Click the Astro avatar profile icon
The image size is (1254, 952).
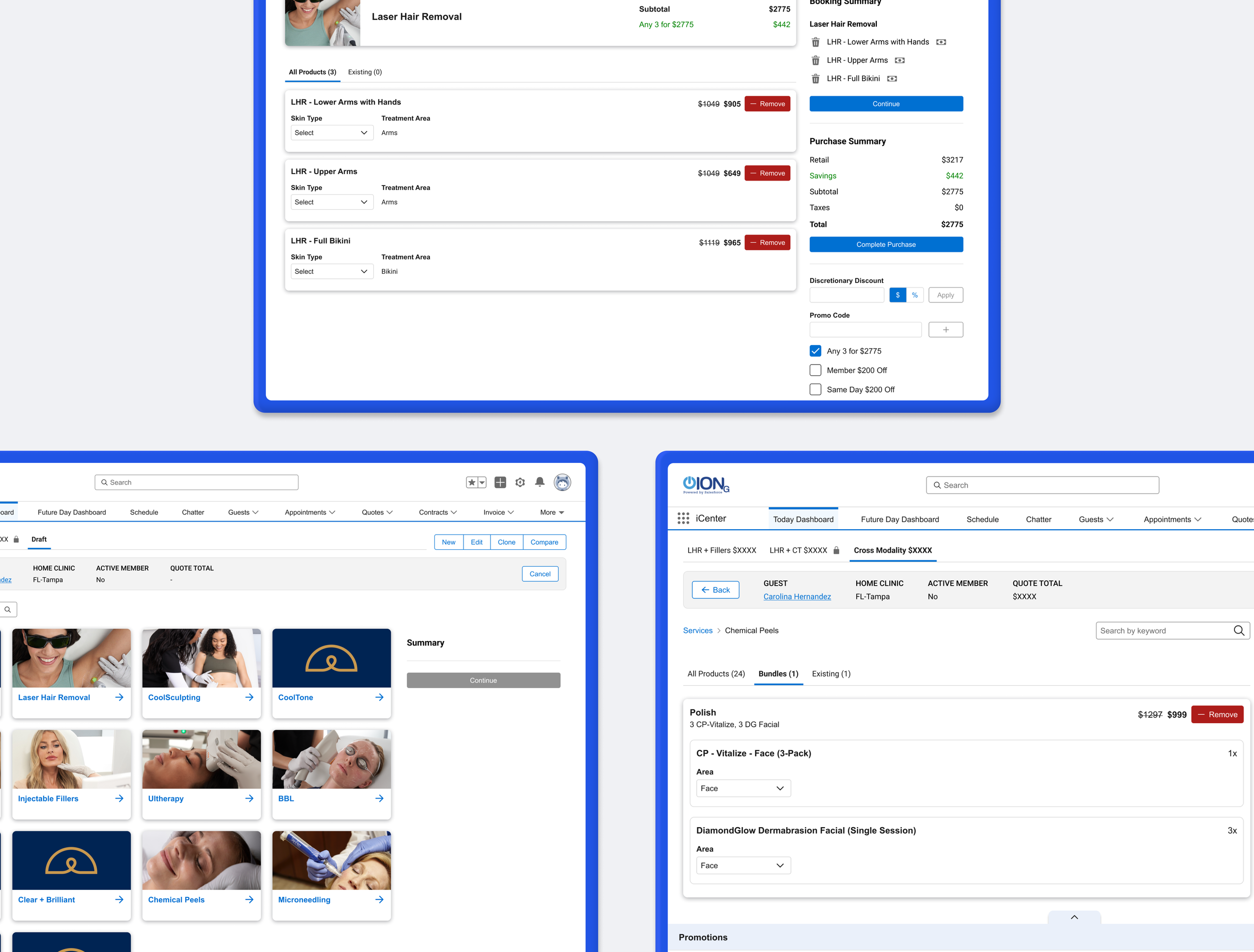pos(562,482)
